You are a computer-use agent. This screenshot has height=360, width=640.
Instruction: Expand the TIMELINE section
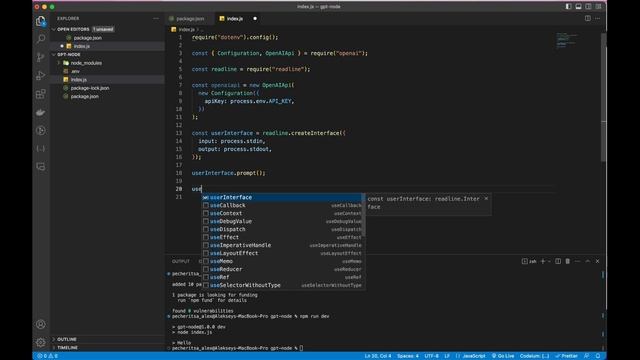click(67, 348)
